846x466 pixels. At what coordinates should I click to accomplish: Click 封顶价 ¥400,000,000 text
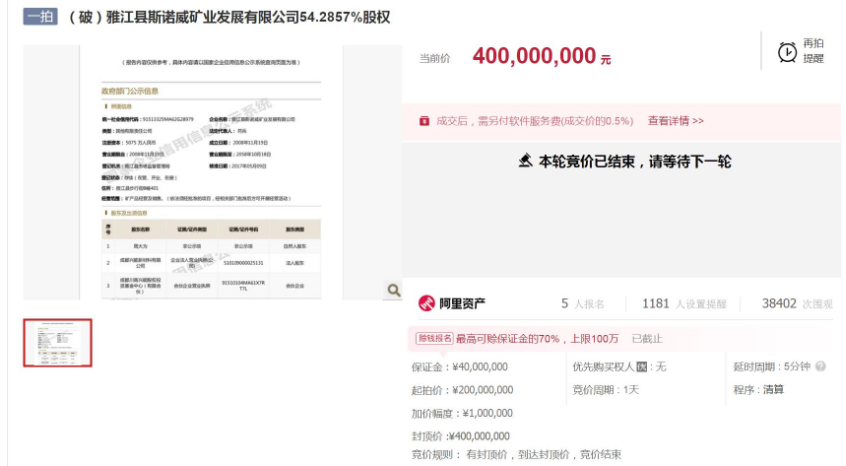coord(460,436)
